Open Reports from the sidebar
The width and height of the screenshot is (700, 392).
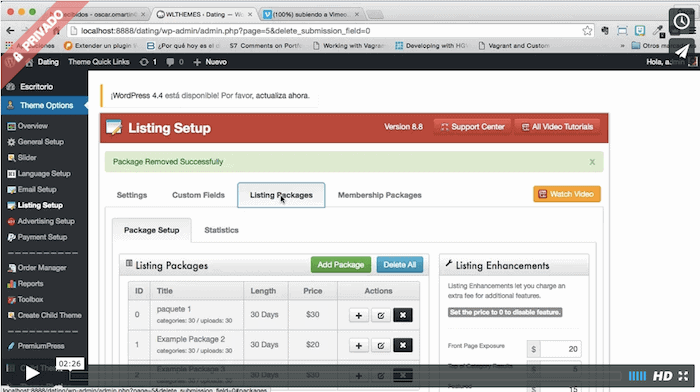[x=30, y=284]
